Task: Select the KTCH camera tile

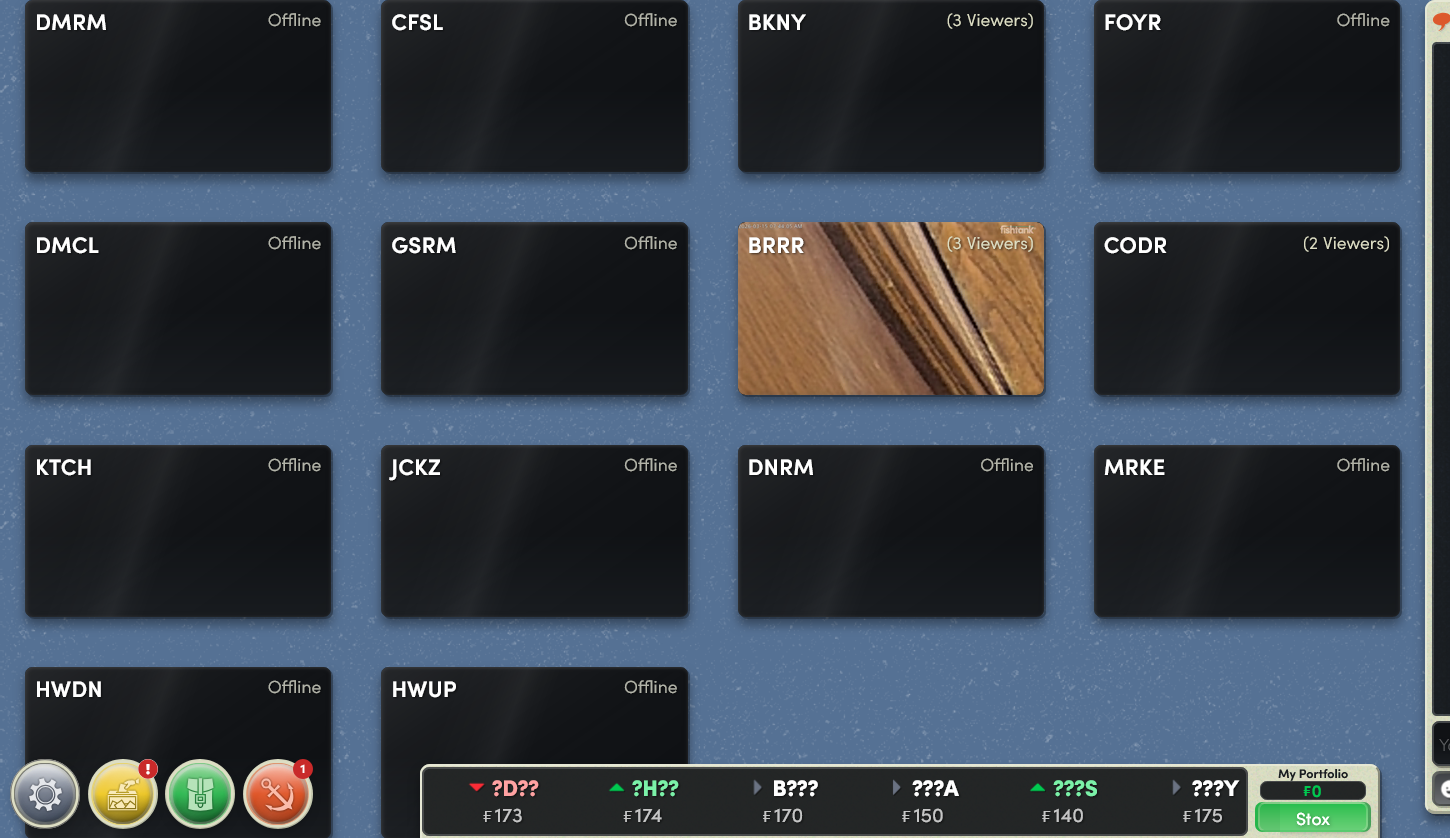Action: point(178,531)
